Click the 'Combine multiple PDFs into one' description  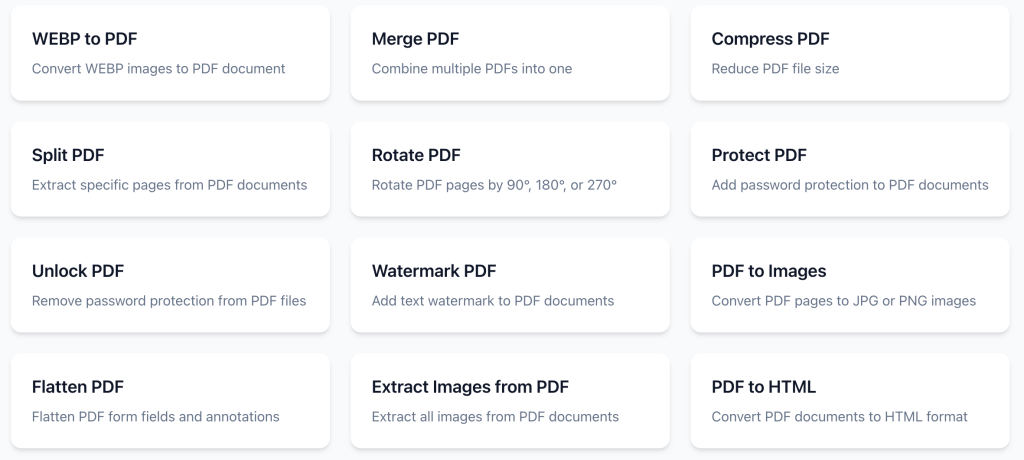click(x=471, y=69)
